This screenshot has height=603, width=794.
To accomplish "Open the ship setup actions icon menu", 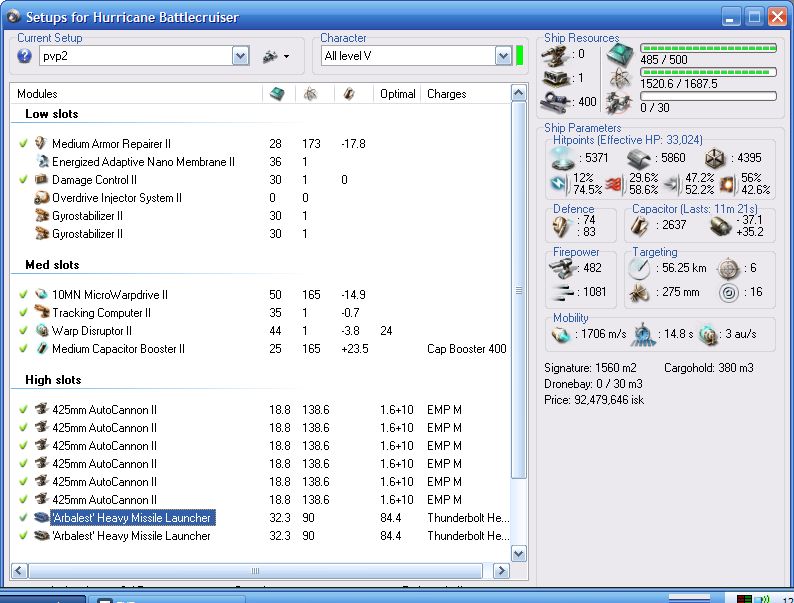I will click(x=276, y=56).
